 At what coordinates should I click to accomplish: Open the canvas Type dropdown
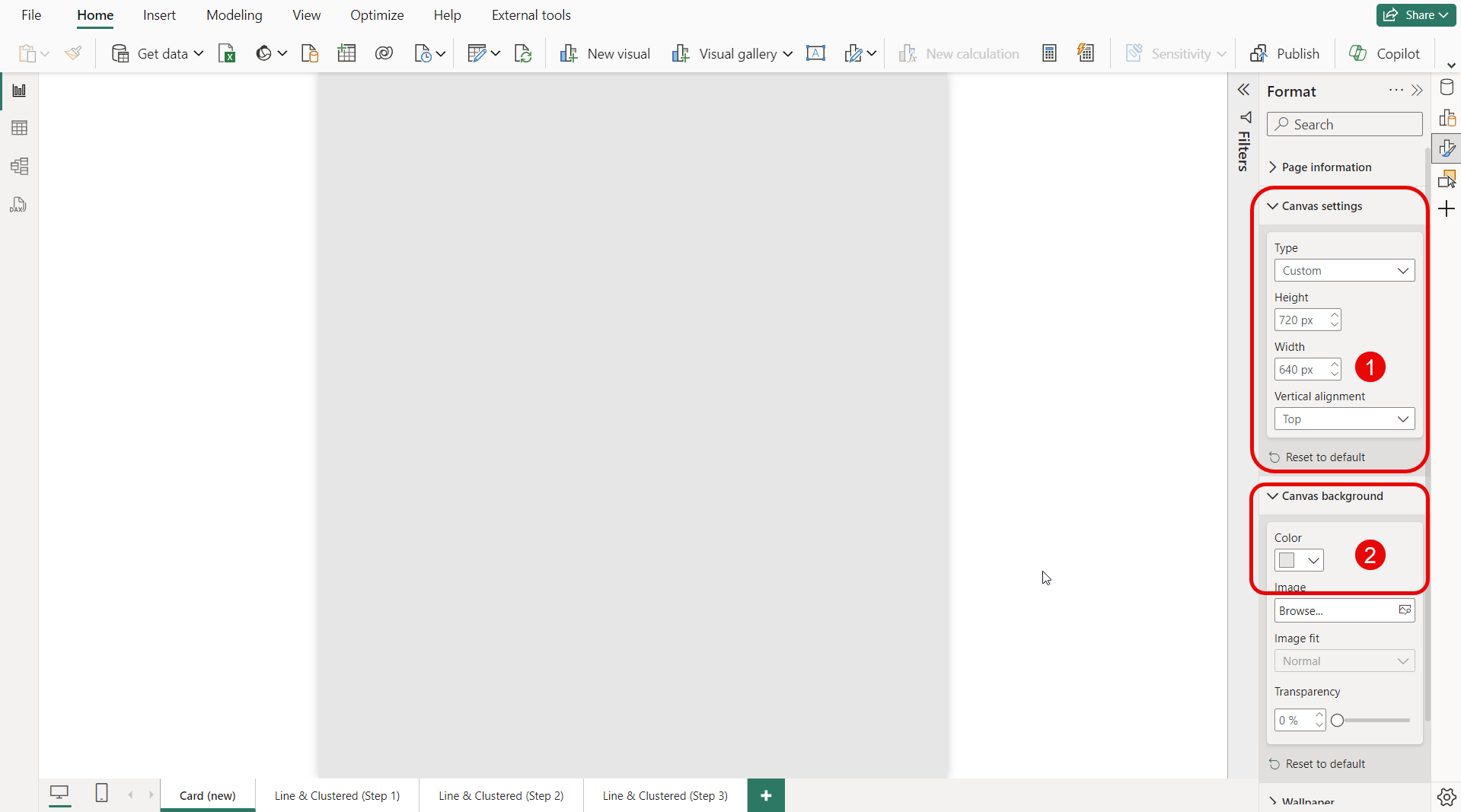pyautogui.click(x=1345, y=271)
